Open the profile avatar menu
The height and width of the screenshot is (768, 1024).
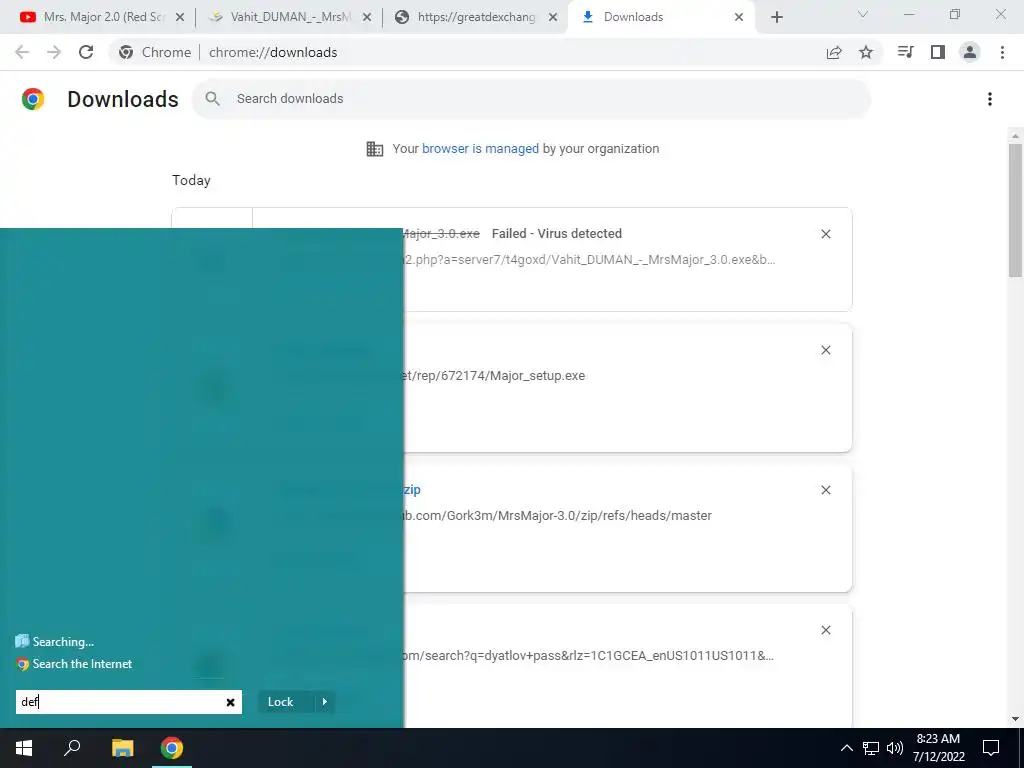click(970, 52)
